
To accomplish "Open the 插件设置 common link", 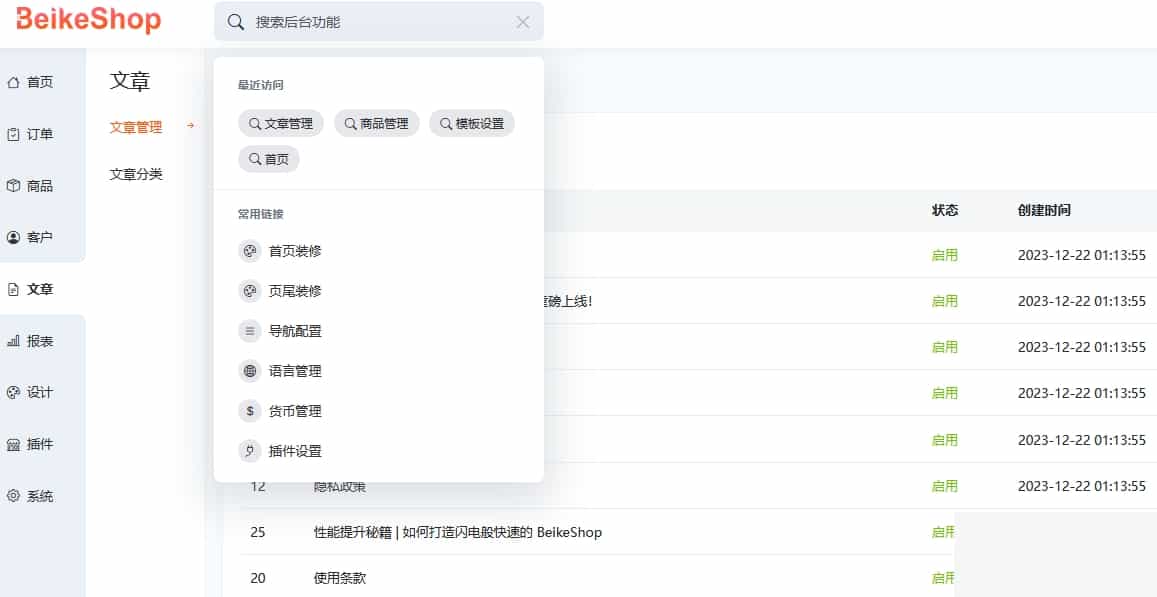I will 295,450.
